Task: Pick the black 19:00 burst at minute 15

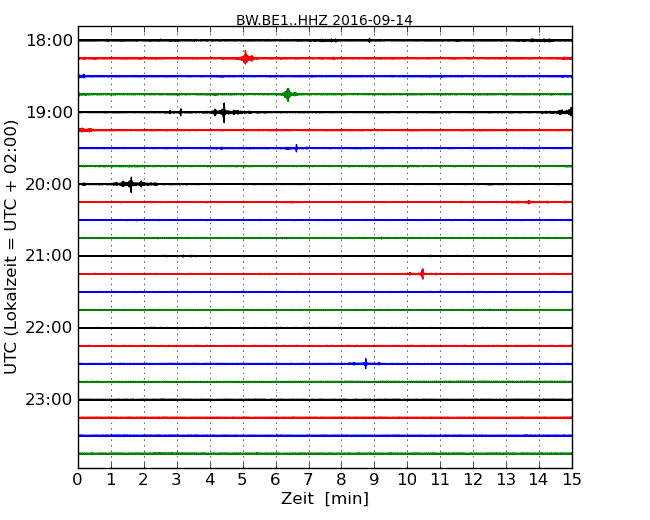Action: tap(566, 112)
